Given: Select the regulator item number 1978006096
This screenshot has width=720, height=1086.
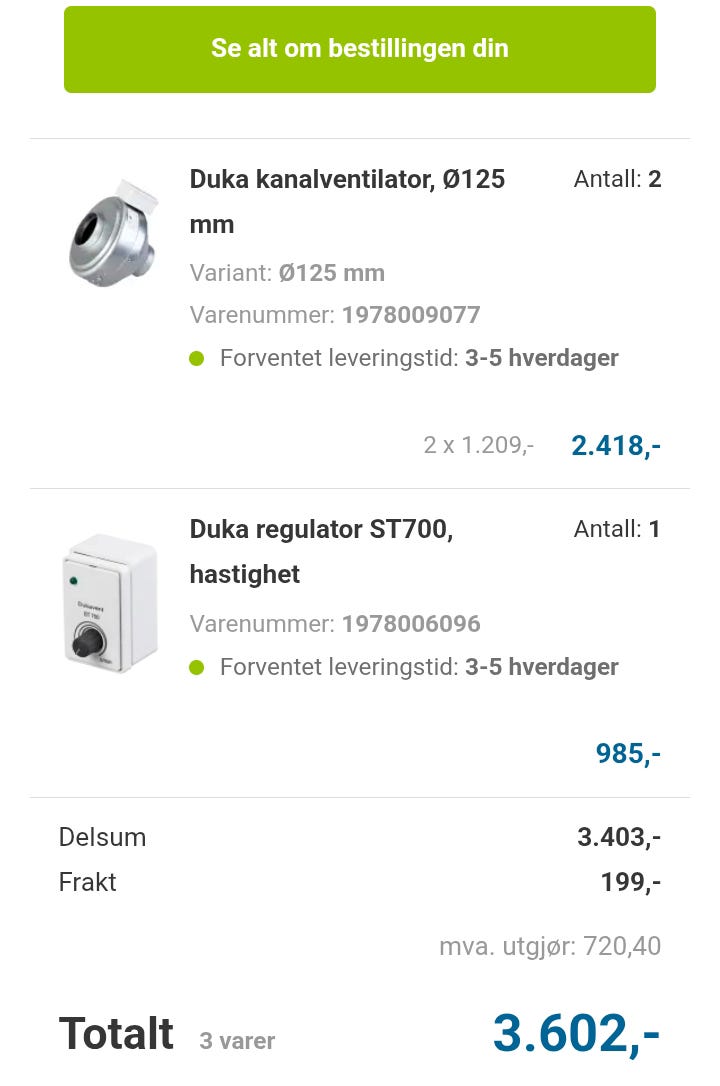Looking at the screenshot, I should [x=411, y=624].
